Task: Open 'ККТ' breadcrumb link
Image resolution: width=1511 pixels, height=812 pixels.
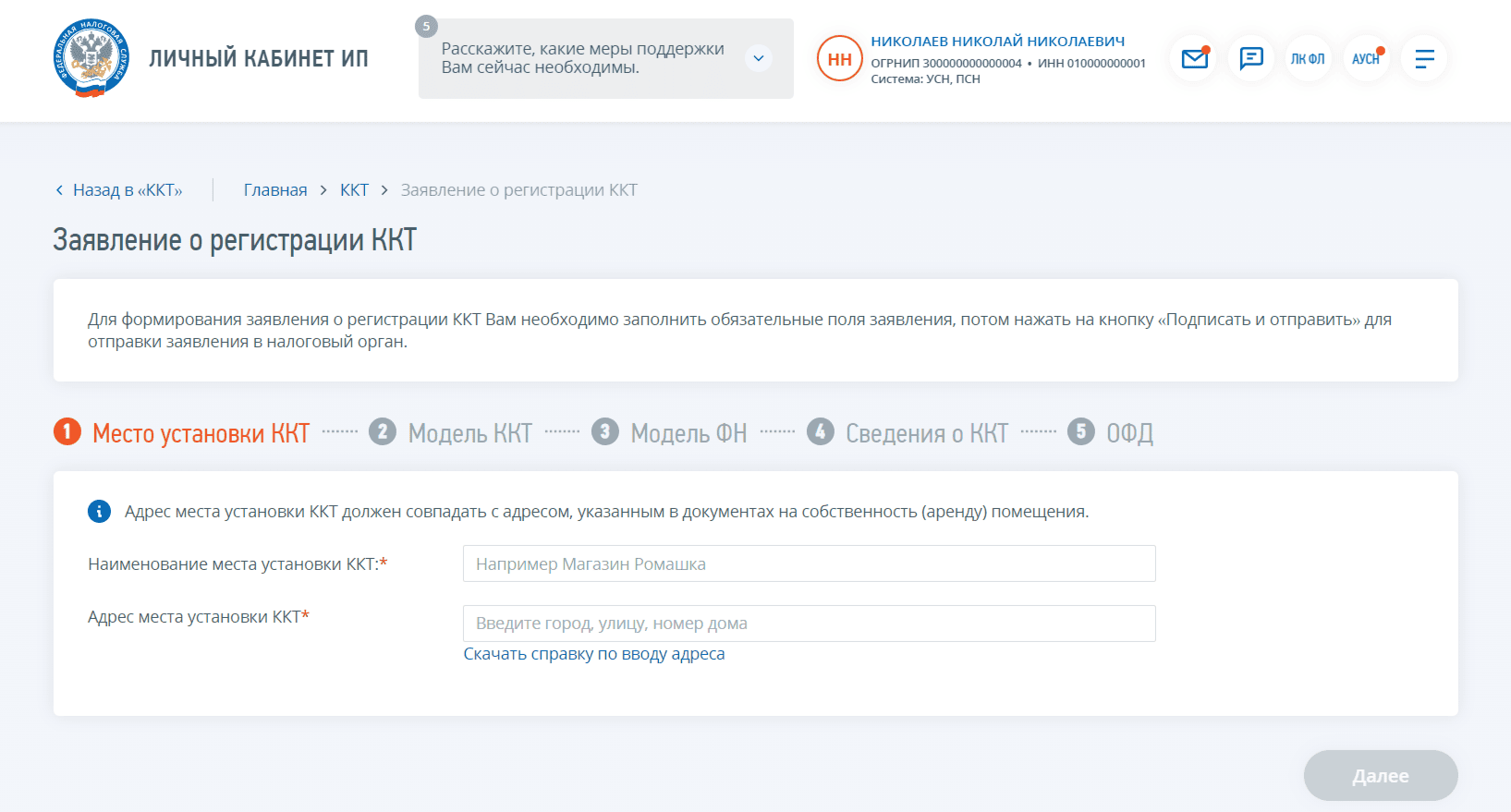Action: [x=354, y=190]
